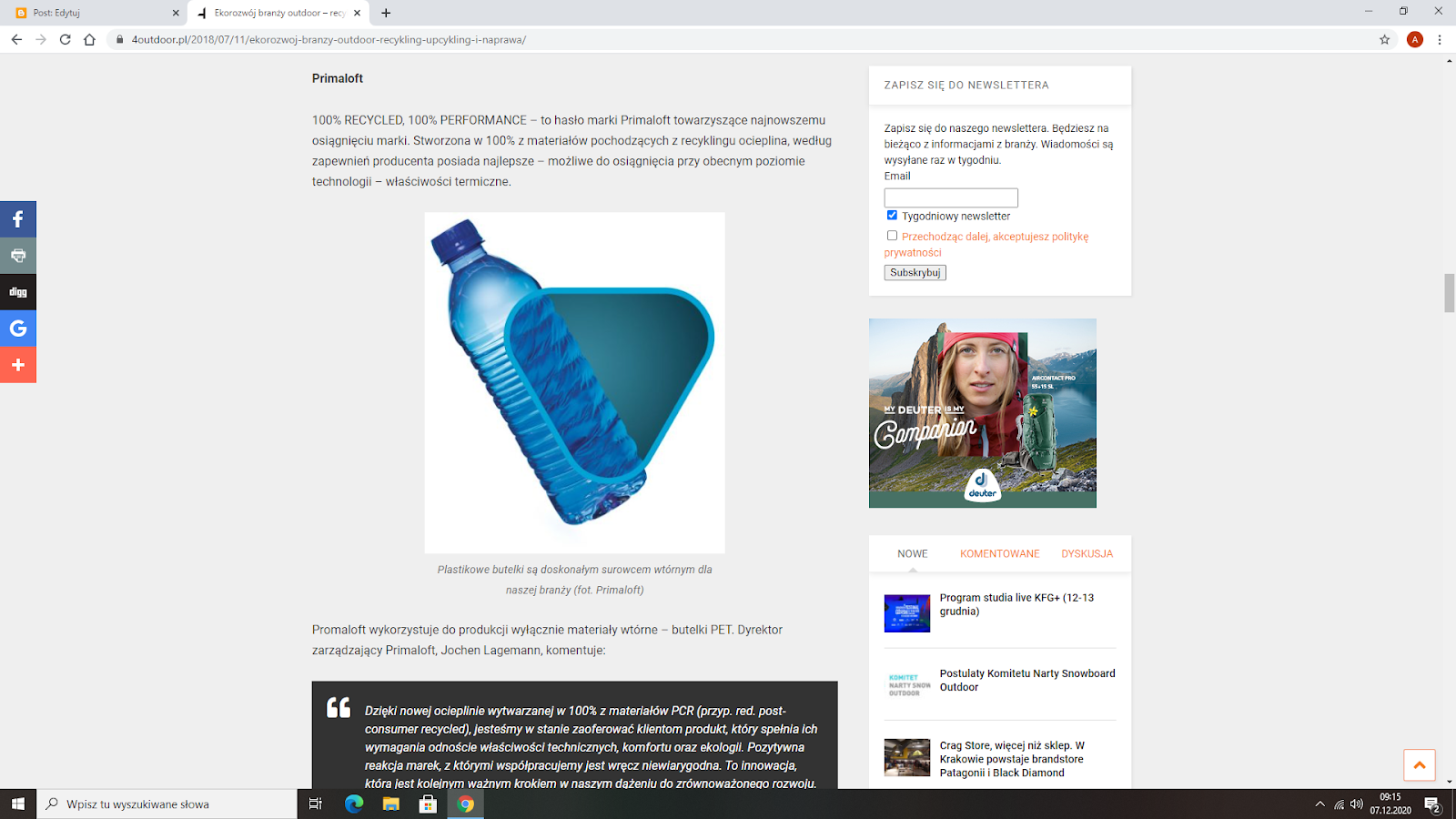
Task: Close the Ekorozwój branży outdoor tab
Action: click(357, 13)
